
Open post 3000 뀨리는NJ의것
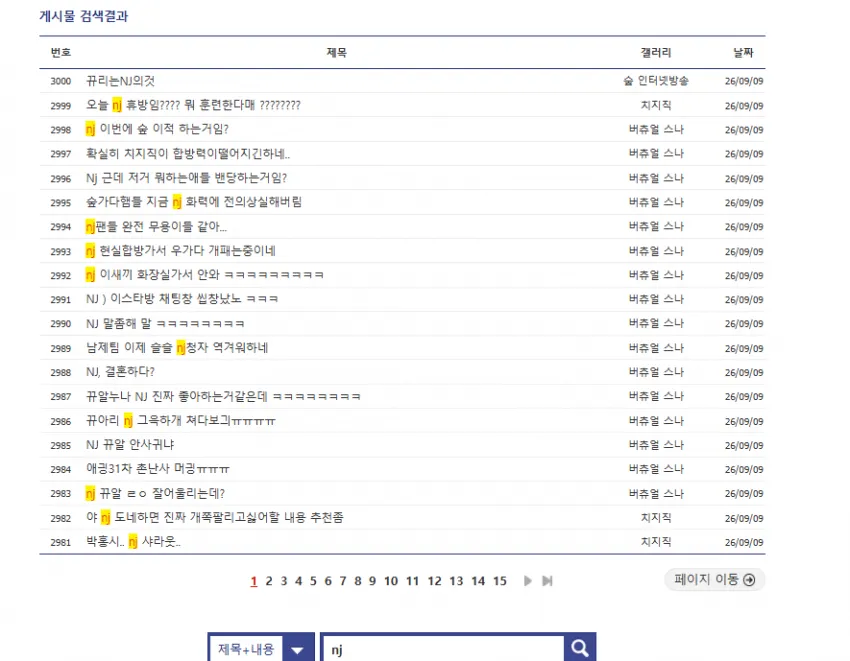tap(120, 81)
